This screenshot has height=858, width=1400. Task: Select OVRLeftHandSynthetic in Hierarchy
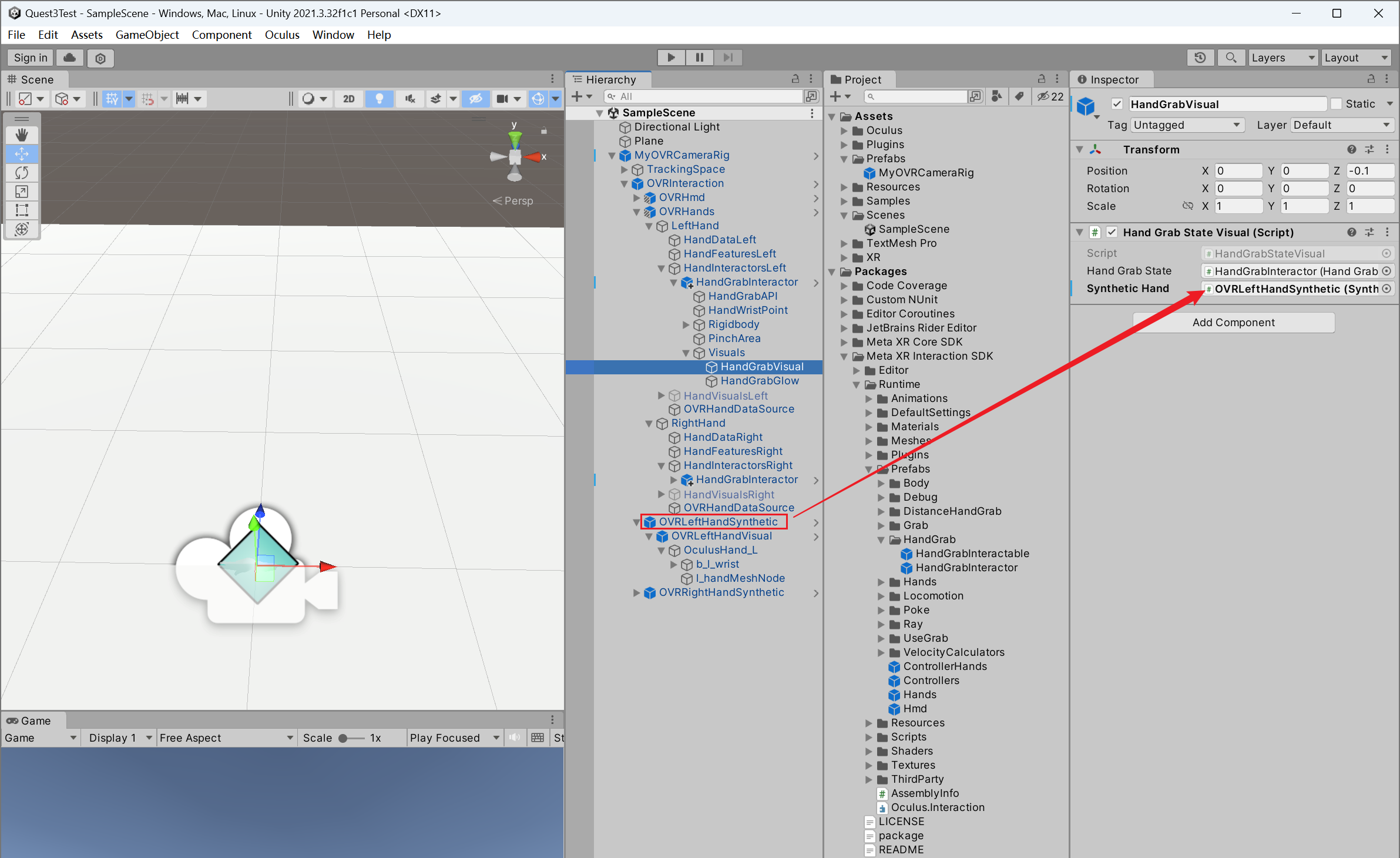click(718, 522)
